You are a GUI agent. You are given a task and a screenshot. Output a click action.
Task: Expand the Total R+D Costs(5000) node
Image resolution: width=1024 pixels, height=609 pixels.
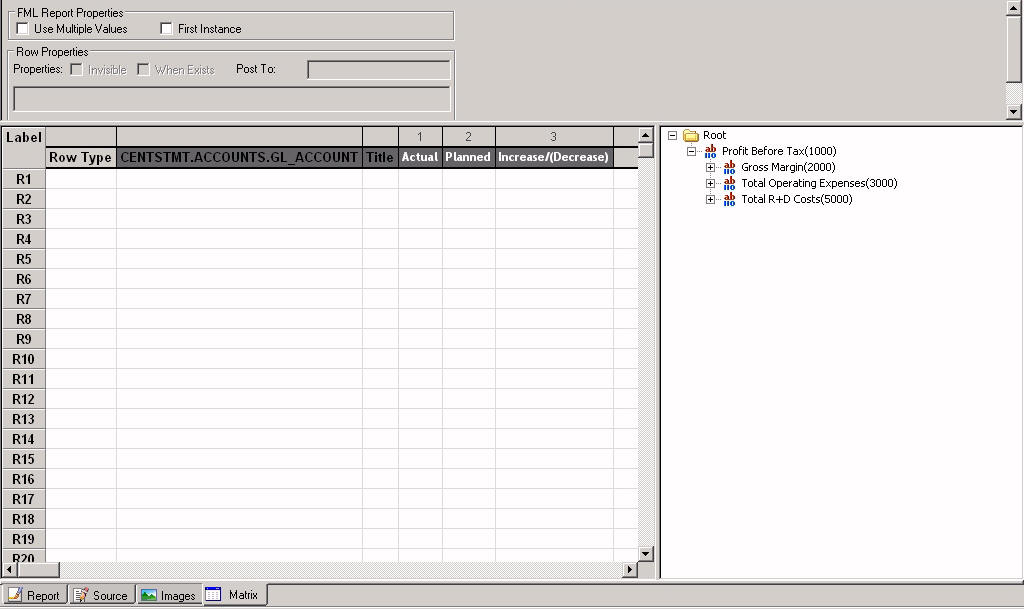coord(711,199)
